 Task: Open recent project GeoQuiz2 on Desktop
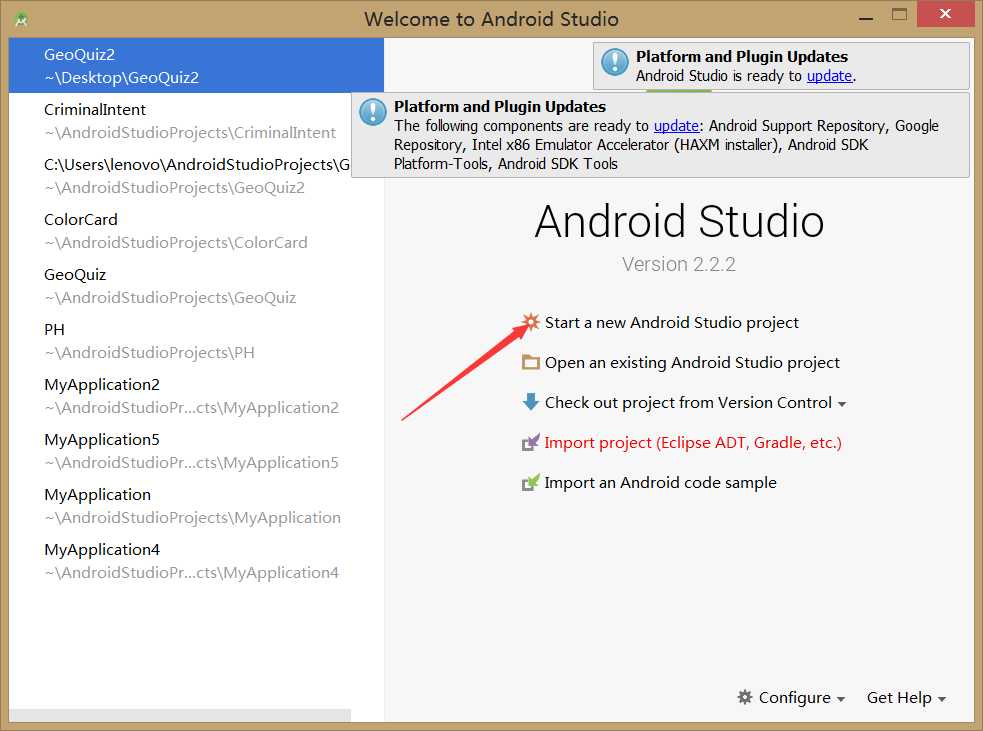pyautogui.click(x=196, y=65)
